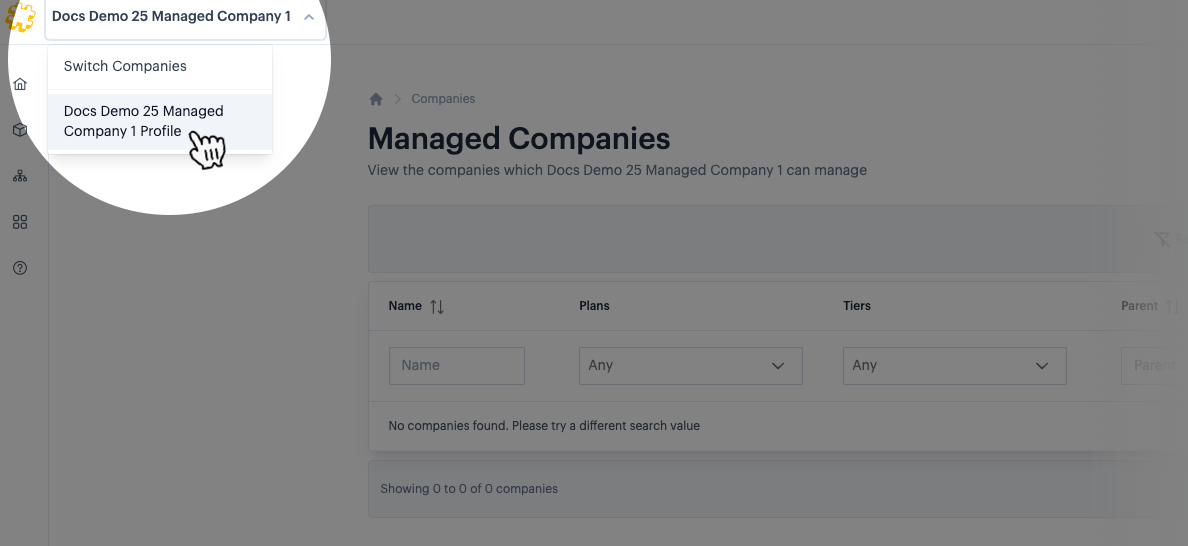
Task: Click the yellow puzzle piece logo
Action: [20, 17]
